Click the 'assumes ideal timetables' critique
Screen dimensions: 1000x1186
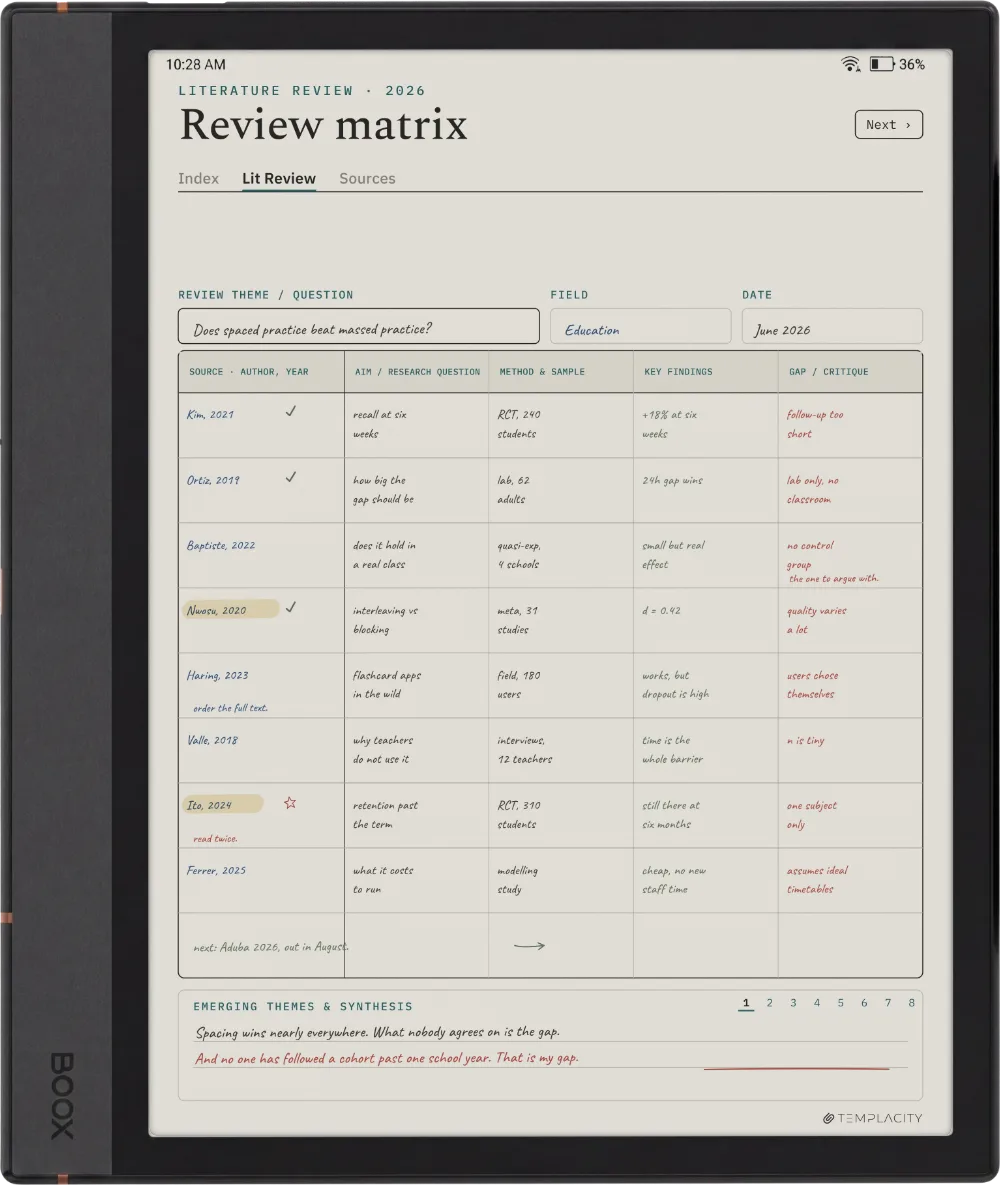coord(817,880)
